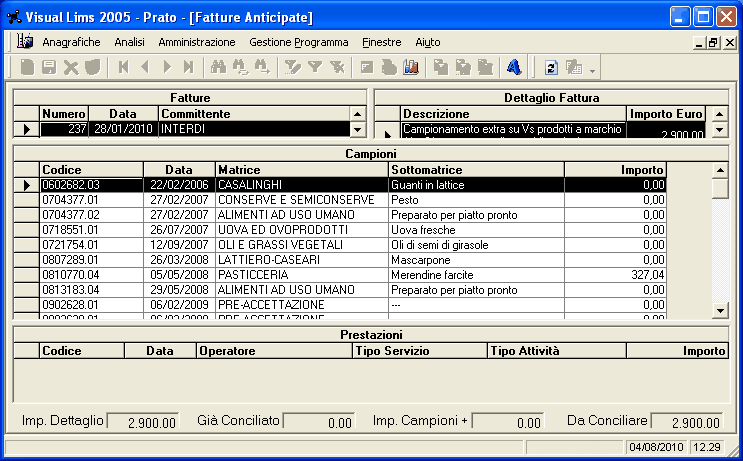743x461 pixels.
Task: Click date cell 29/05/2008
Action: coord(179,289)
